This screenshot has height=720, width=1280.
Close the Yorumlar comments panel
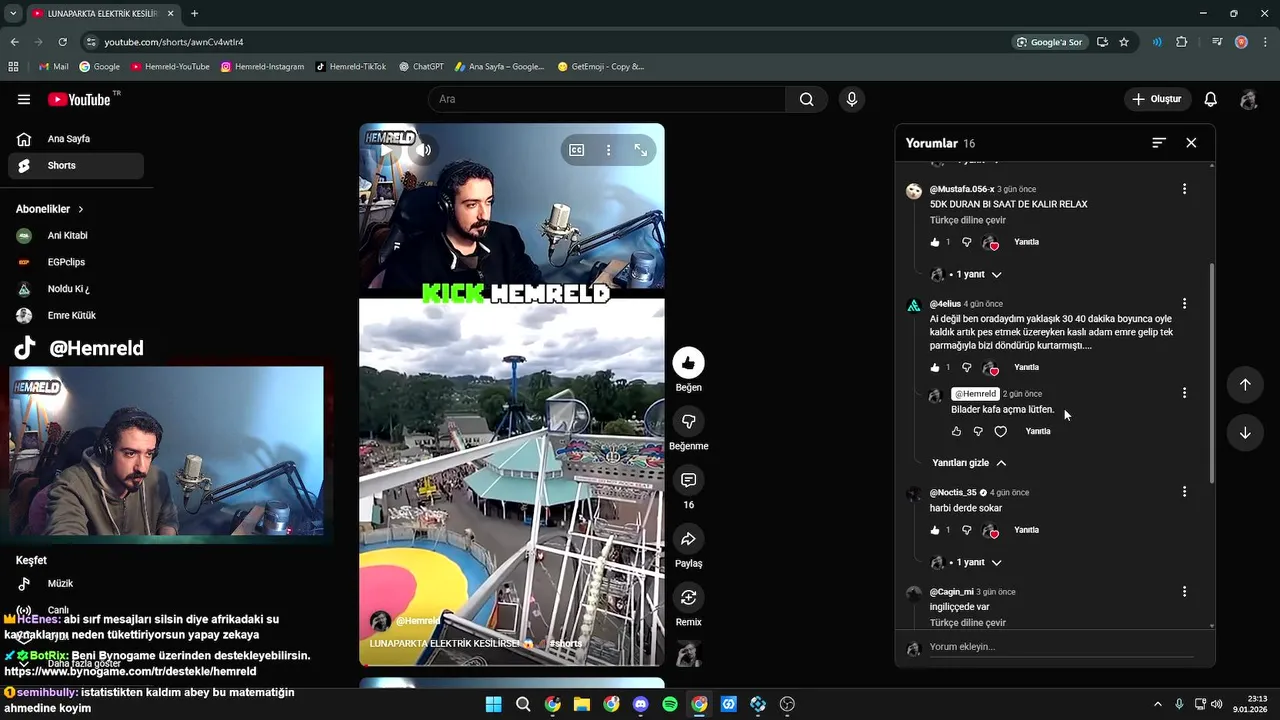(1191, 143)
